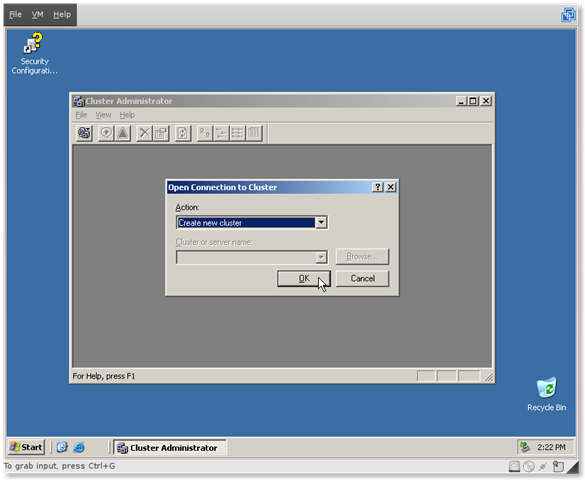The image size is (585, 480).
Task: Click the List view toolbar icon
Action: click(238, 133)
